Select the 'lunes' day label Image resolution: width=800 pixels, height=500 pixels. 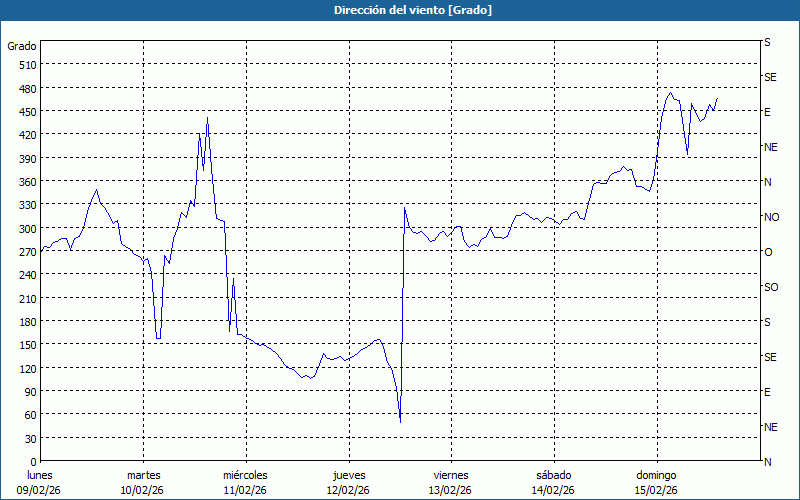[x=40, y=474]
